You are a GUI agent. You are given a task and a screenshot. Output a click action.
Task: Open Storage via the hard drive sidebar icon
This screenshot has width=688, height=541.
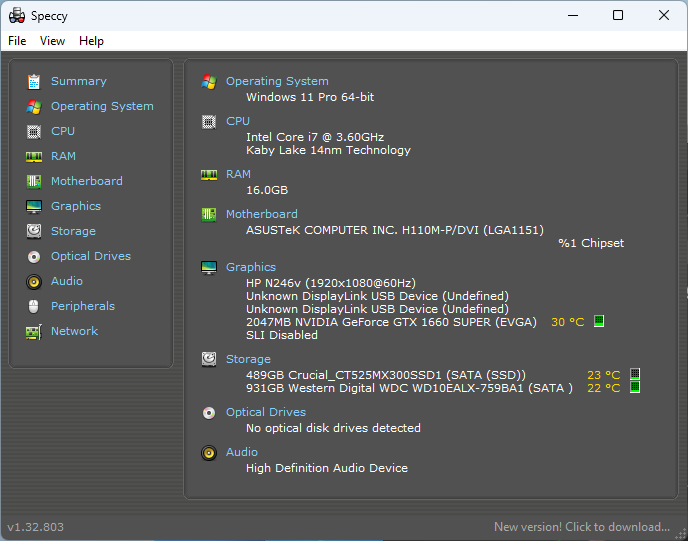point(34,231)
